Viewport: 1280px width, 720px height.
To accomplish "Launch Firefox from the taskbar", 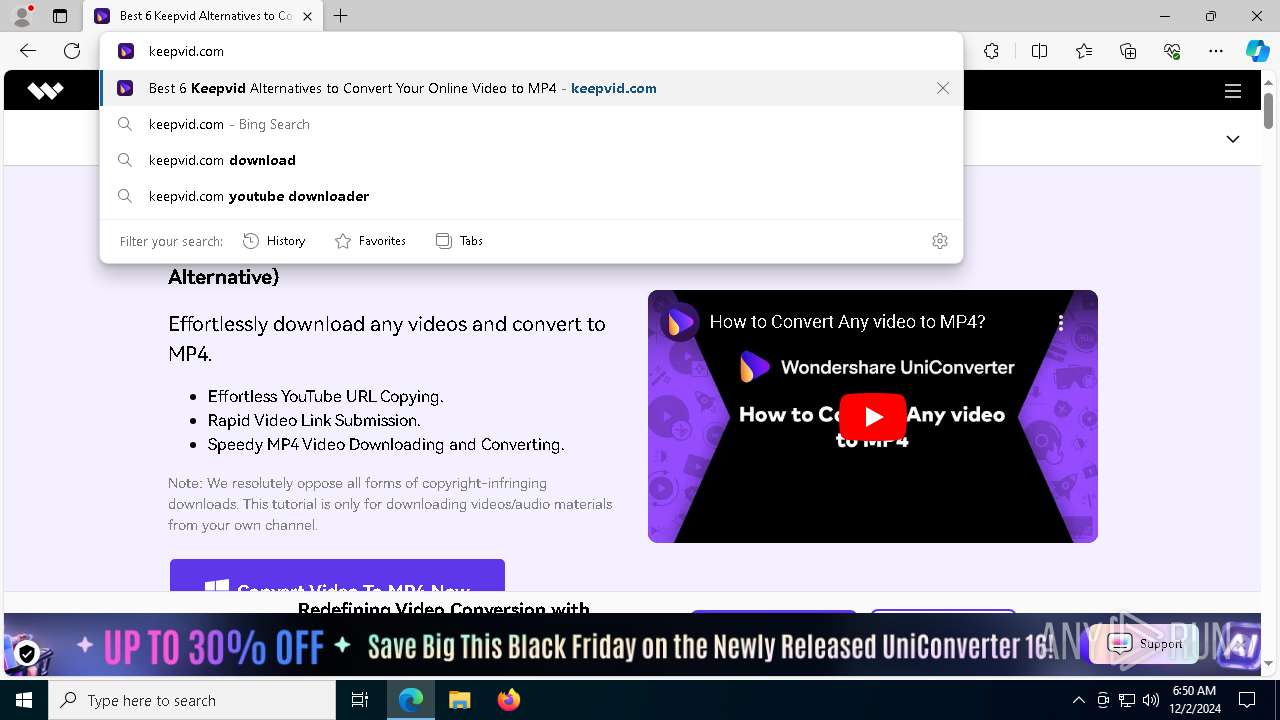I will click(x=508, y=700).
